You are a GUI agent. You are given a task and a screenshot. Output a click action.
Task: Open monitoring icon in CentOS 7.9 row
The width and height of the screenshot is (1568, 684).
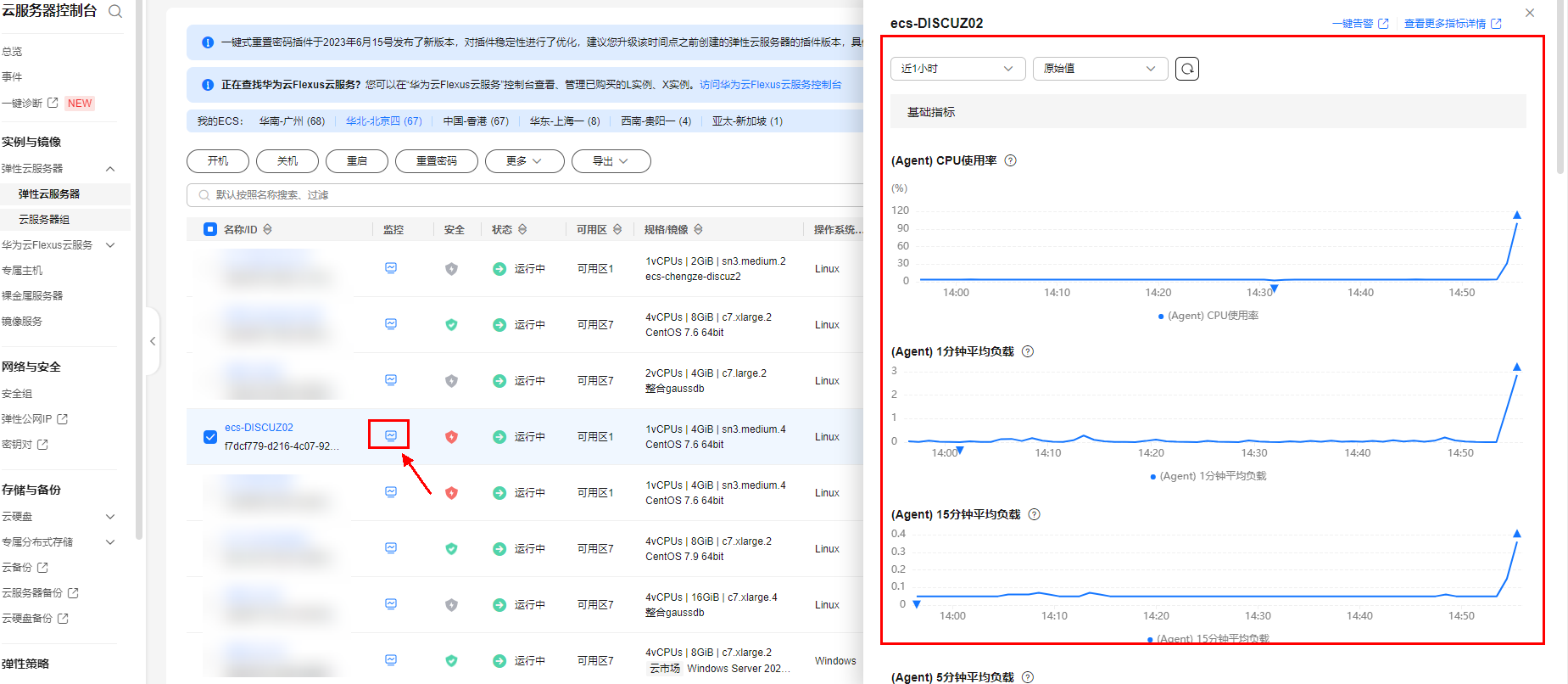[x=391, y=547]
